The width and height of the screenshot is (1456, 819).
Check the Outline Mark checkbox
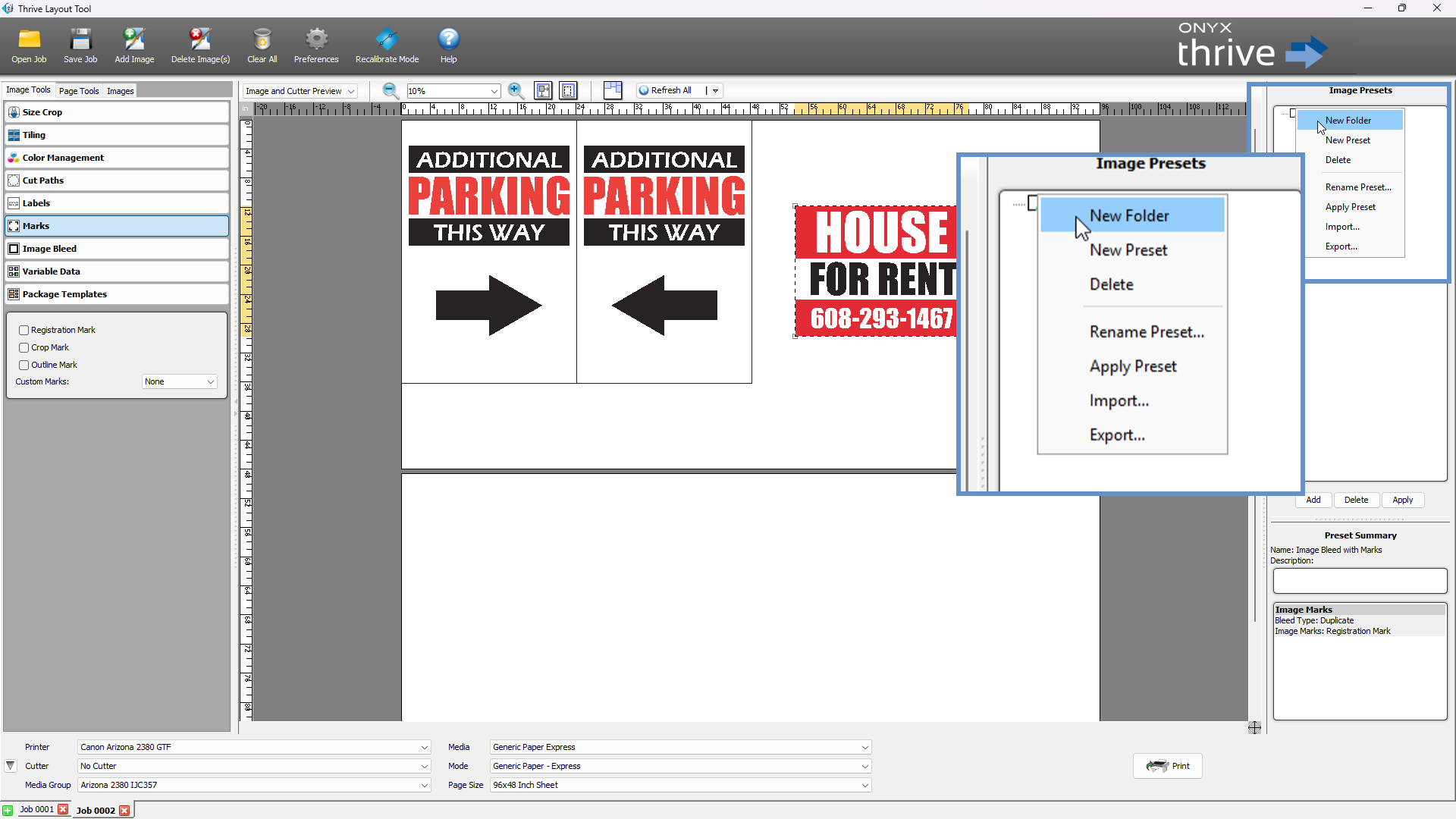tap(24, 366)
